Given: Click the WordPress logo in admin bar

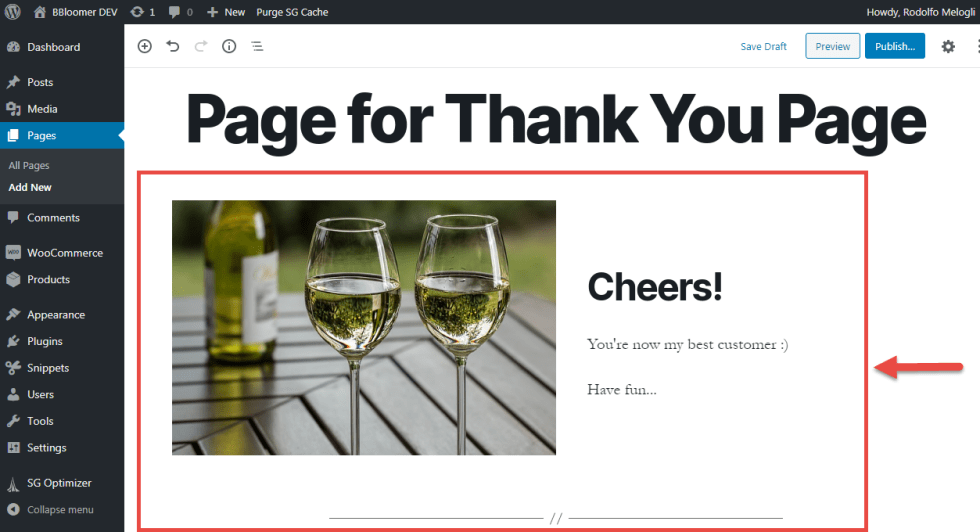Looking at the screenshot, I should [12, 12].
